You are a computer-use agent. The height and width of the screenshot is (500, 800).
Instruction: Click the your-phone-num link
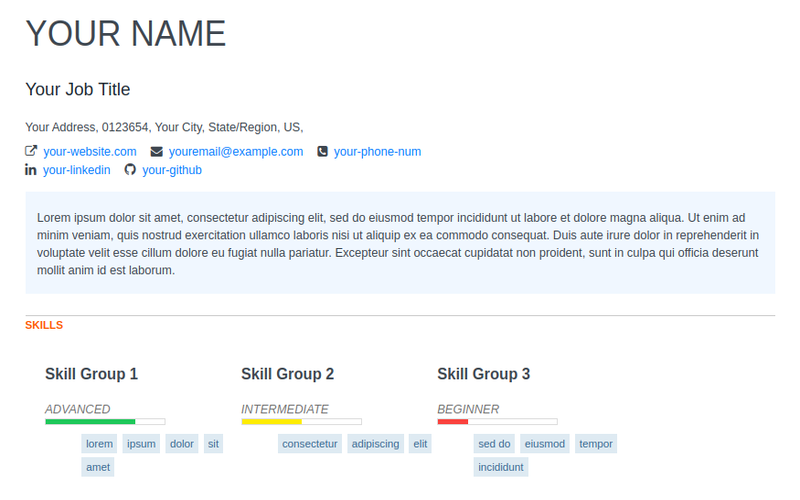pos(377,152)
